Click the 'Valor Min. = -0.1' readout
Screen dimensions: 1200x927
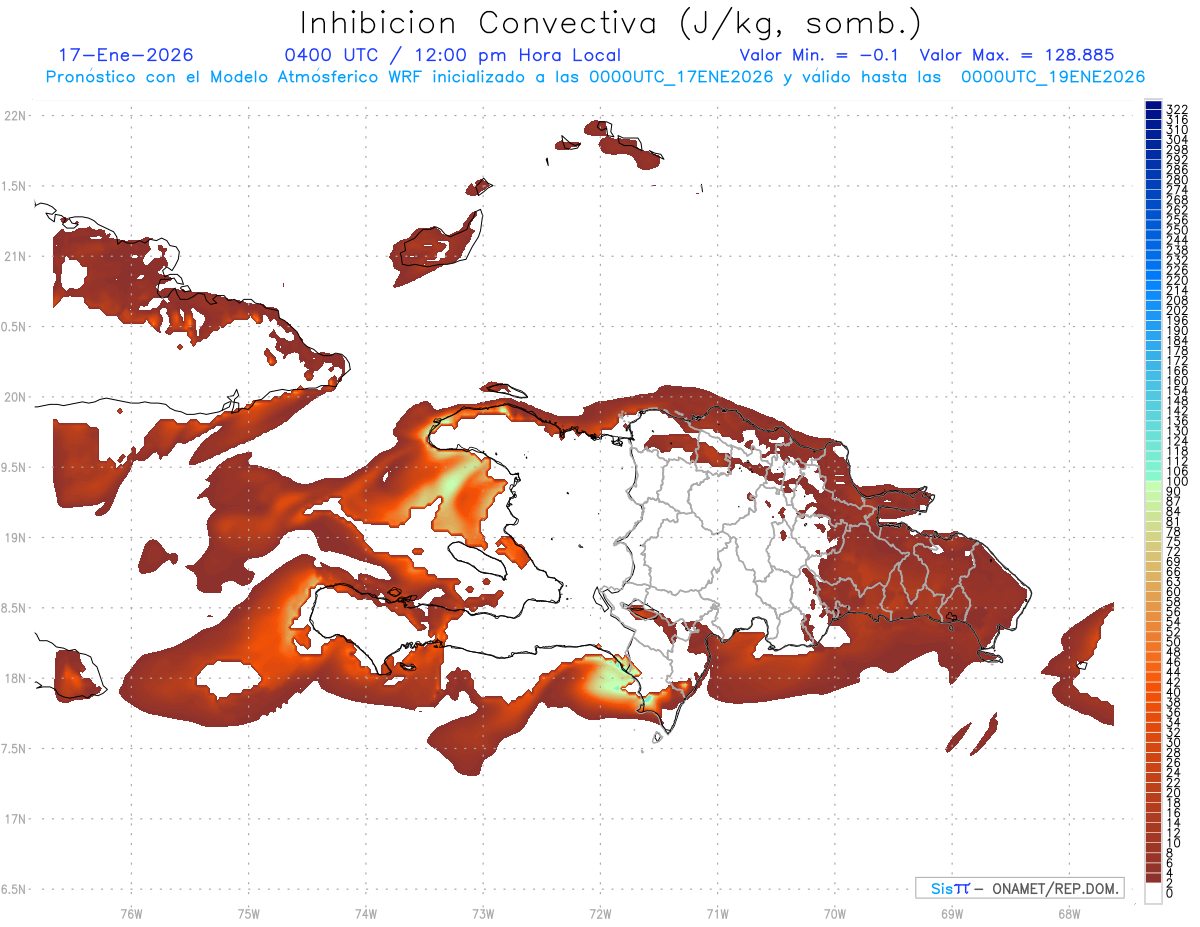click(x=820, y=55)
